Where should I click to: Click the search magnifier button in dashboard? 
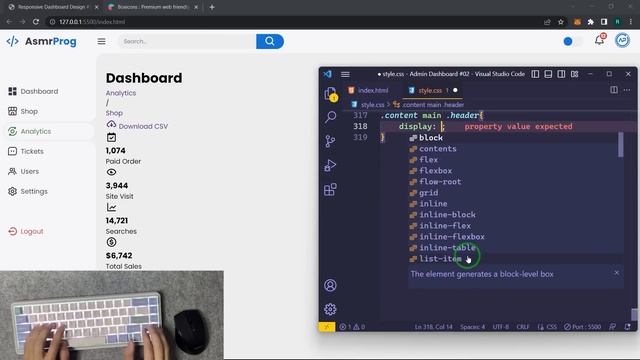point(270,41)
